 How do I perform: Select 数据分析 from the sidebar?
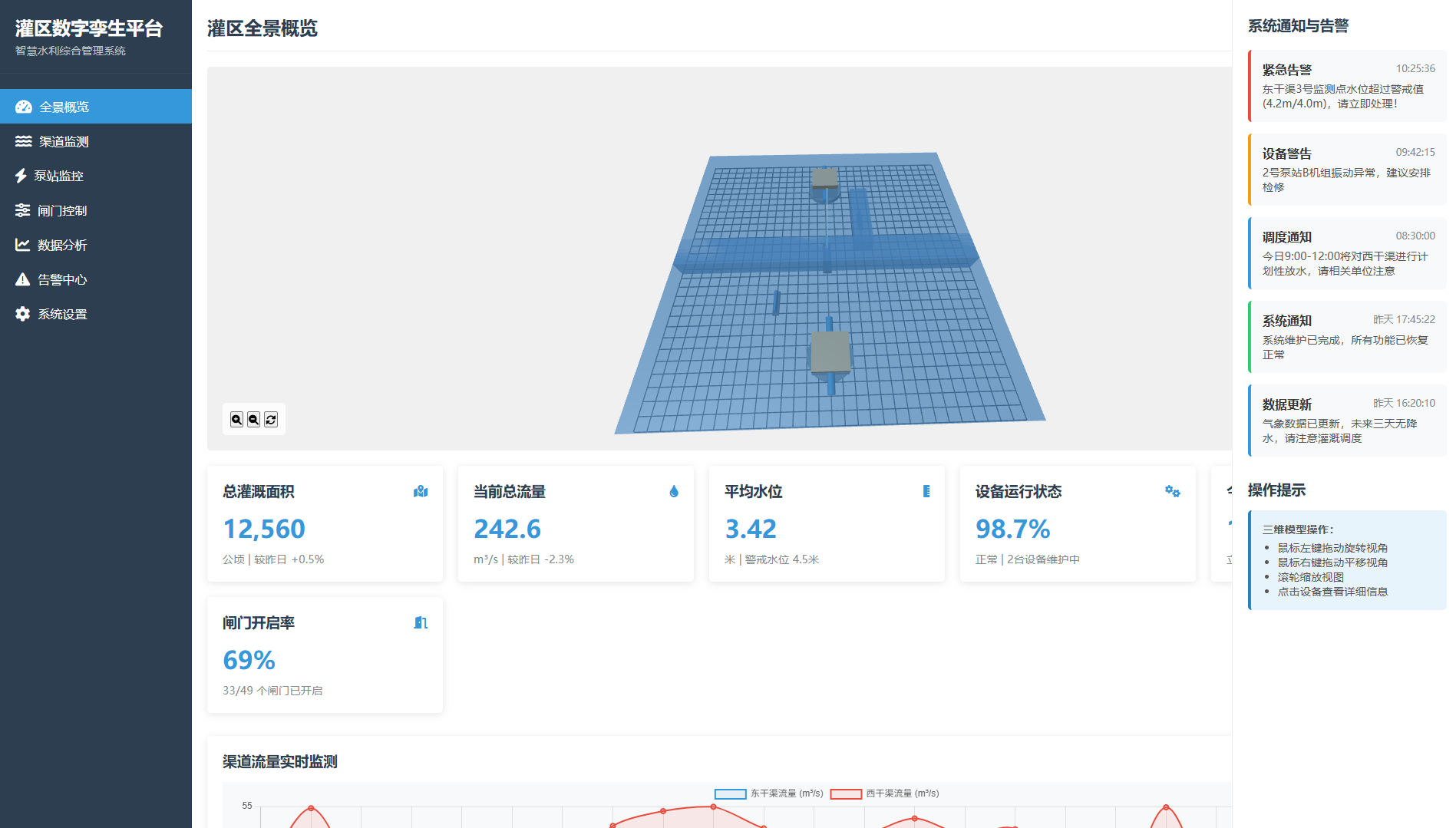(62, 245)
